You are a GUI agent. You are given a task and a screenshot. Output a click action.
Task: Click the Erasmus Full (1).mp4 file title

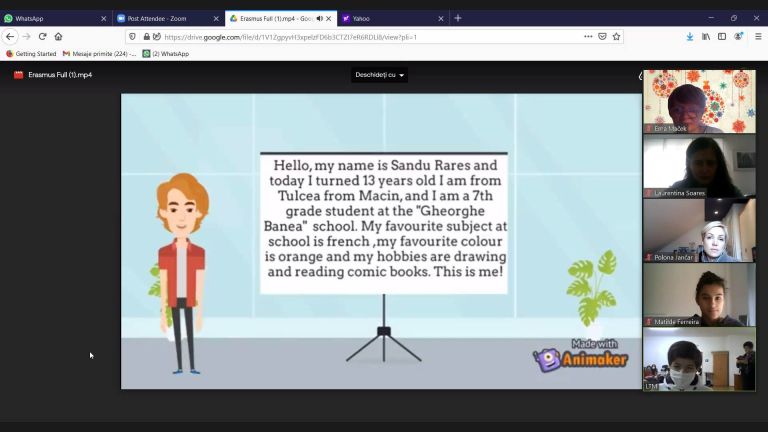[60, 75]
